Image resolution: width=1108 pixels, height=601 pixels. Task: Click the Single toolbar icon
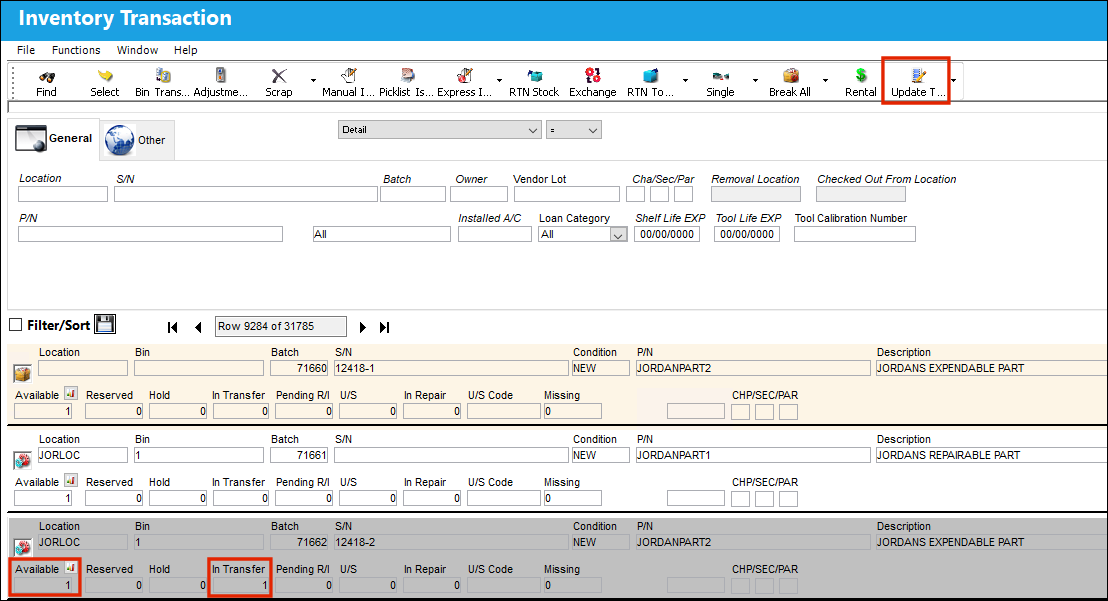pos(720,76)
